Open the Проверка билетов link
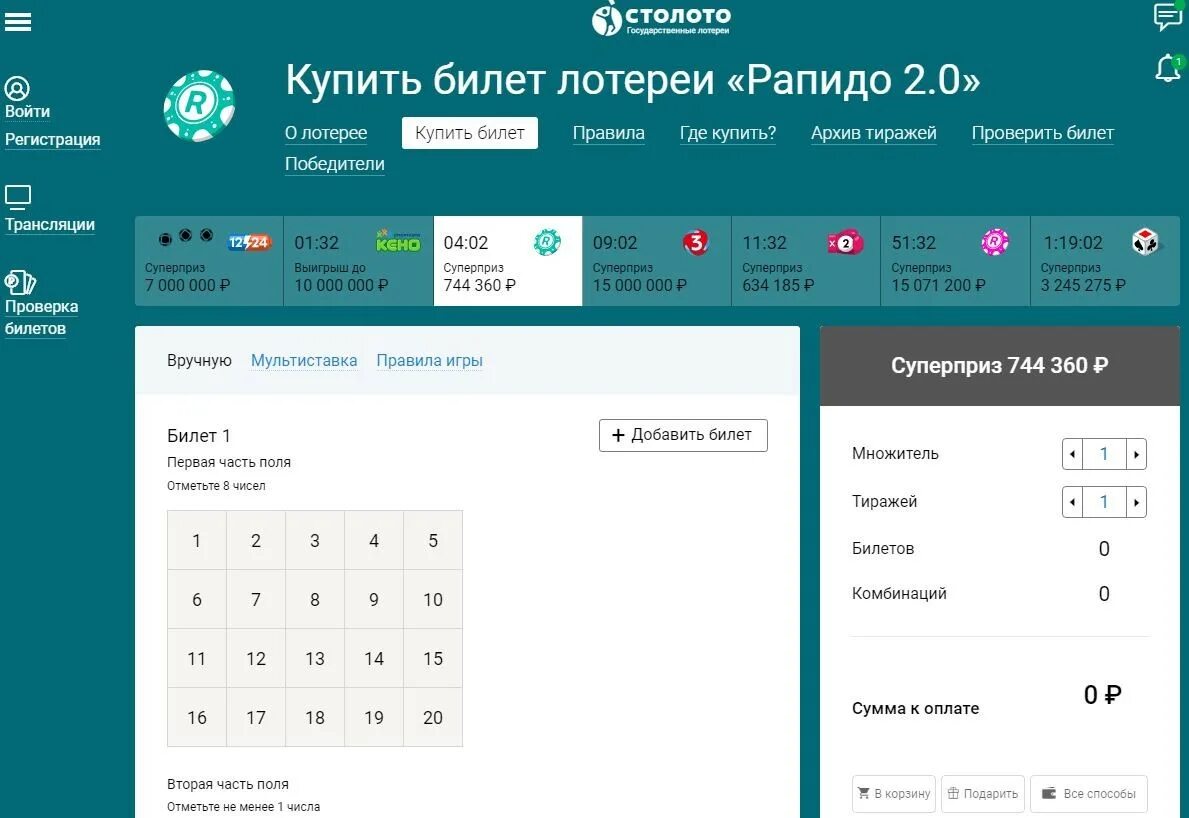Screen dimensions: 1189x818 [x=41, y=318]
